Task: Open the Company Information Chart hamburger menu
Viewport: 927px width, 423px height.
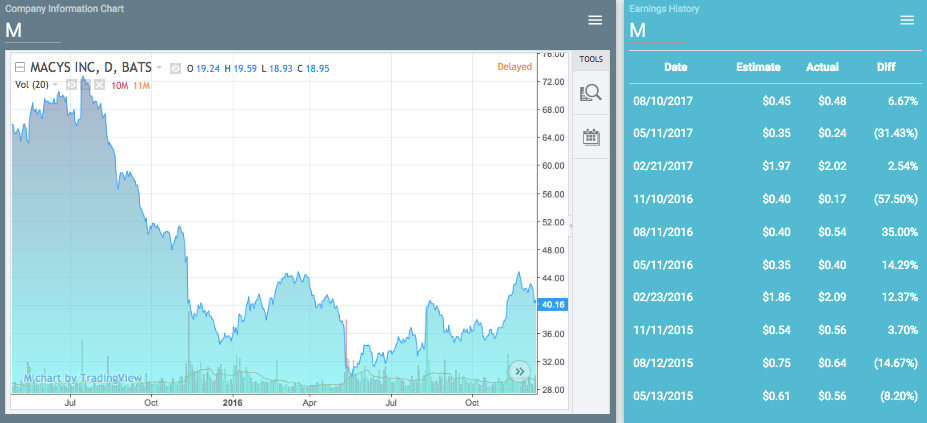Action: pyautogui.click(x=595, y=20)
